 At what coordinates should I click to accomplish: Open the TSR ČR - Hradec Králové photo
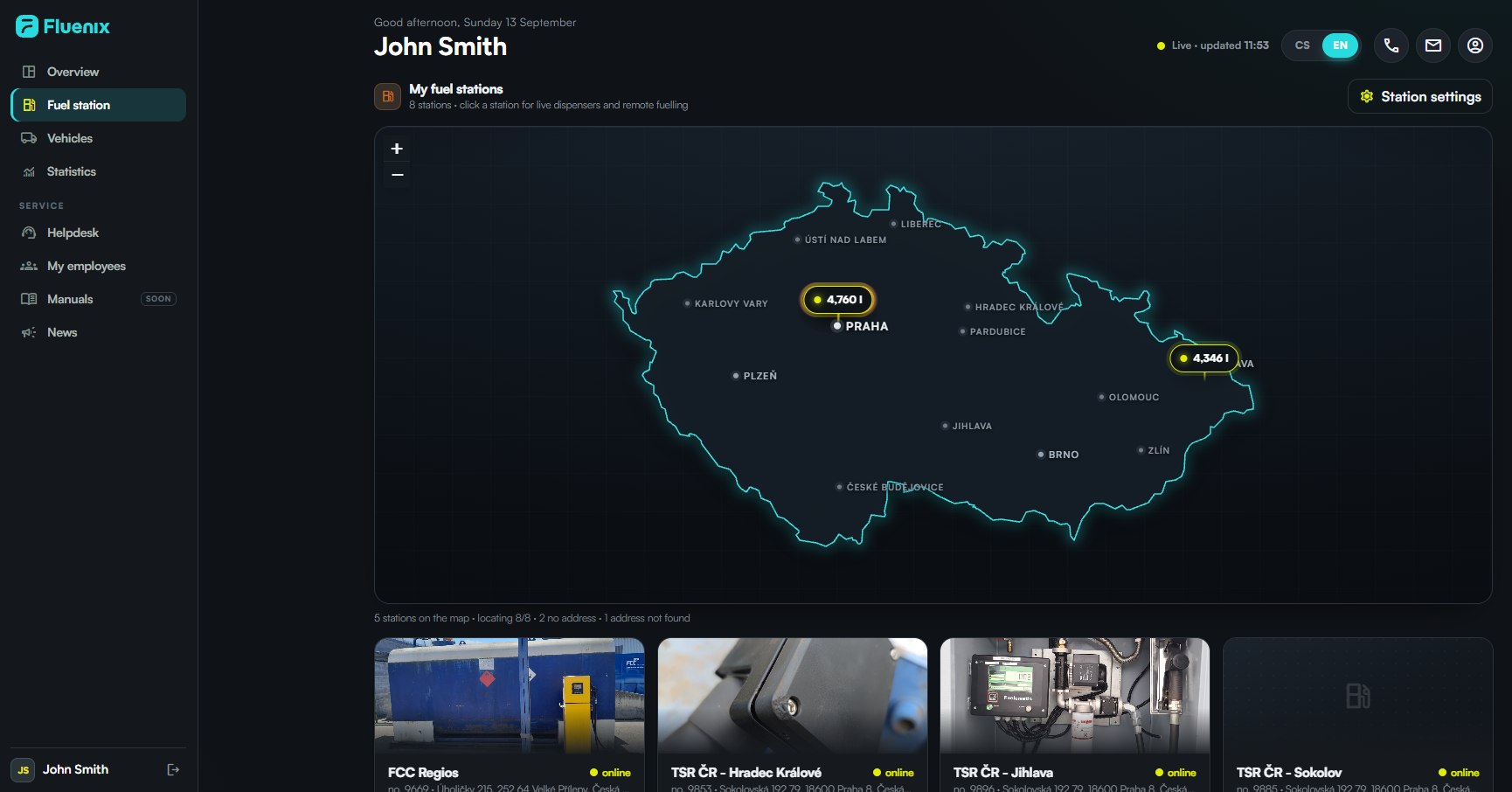(x=793, y=696)
